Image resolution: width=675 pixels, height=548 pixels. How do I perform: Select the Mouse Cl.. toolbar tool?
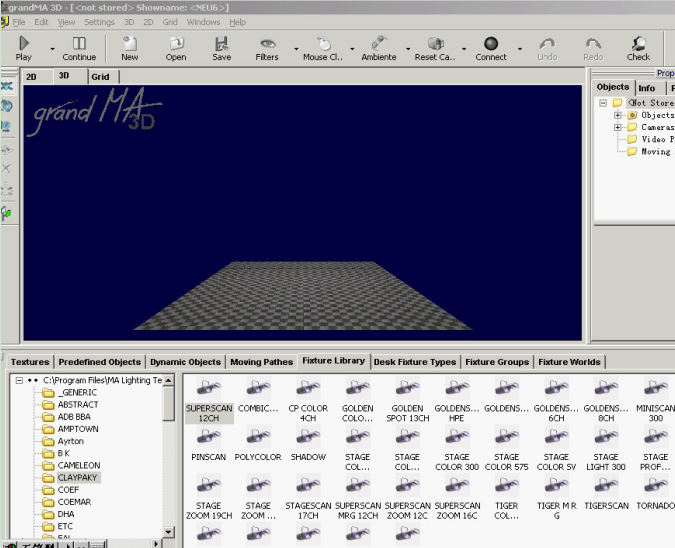coord(323,48)
